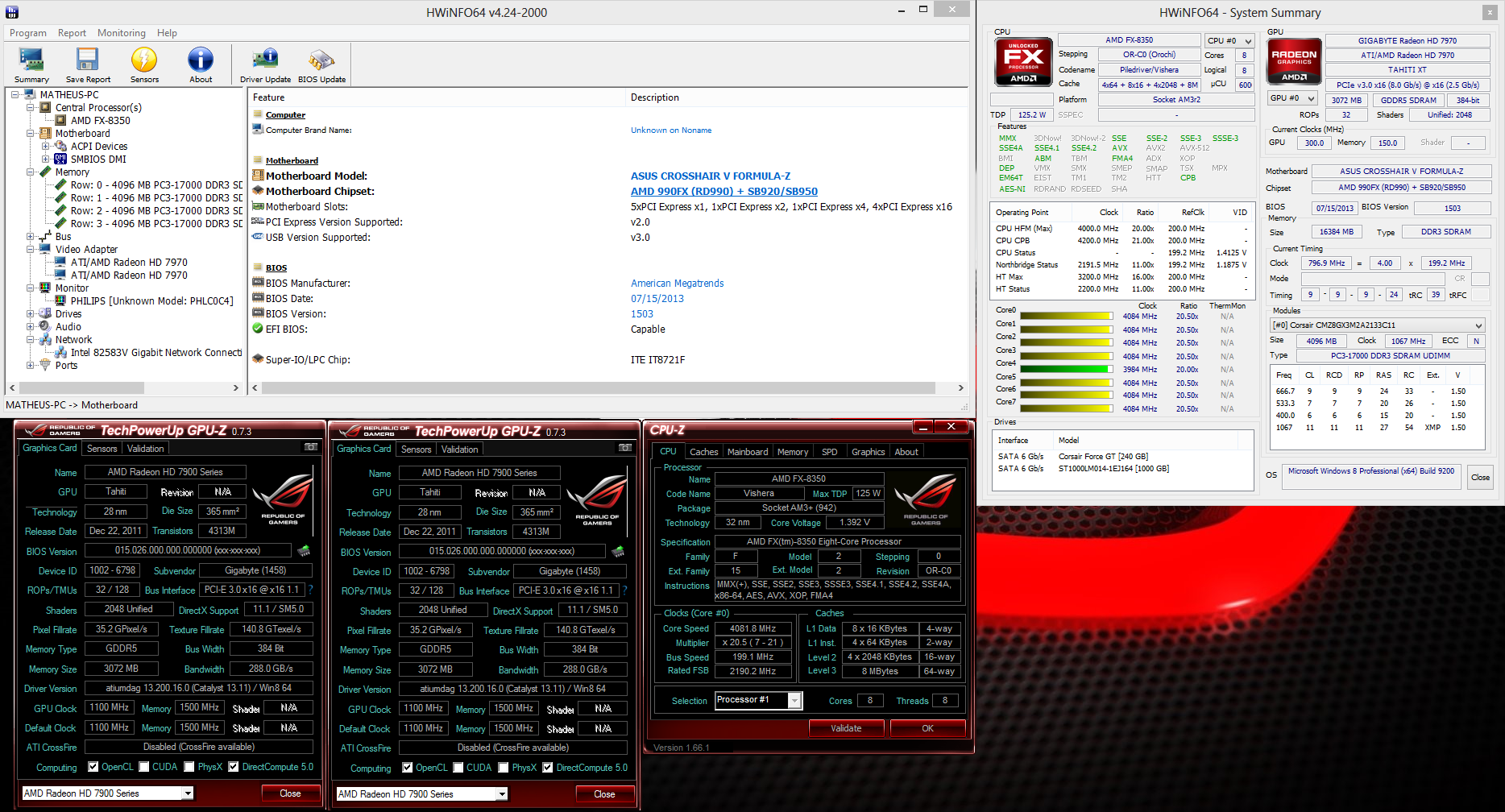Toggle OpenCL checkbox in right GPU-Z
This screenshot has height=812, width=1505.
tap(408, 768)
